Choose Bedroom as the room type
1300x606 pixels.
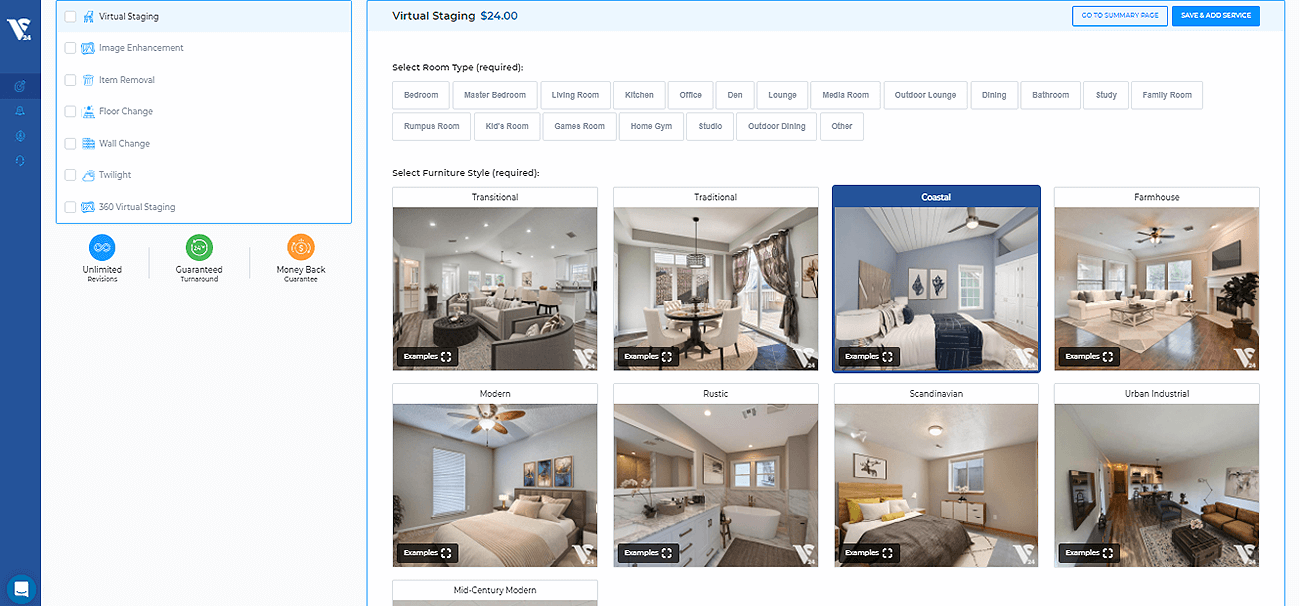click(421, 95)
